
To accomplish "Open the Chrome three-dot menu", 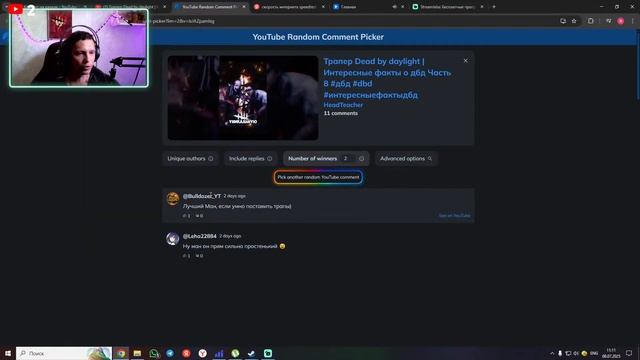I will [633, 21].
